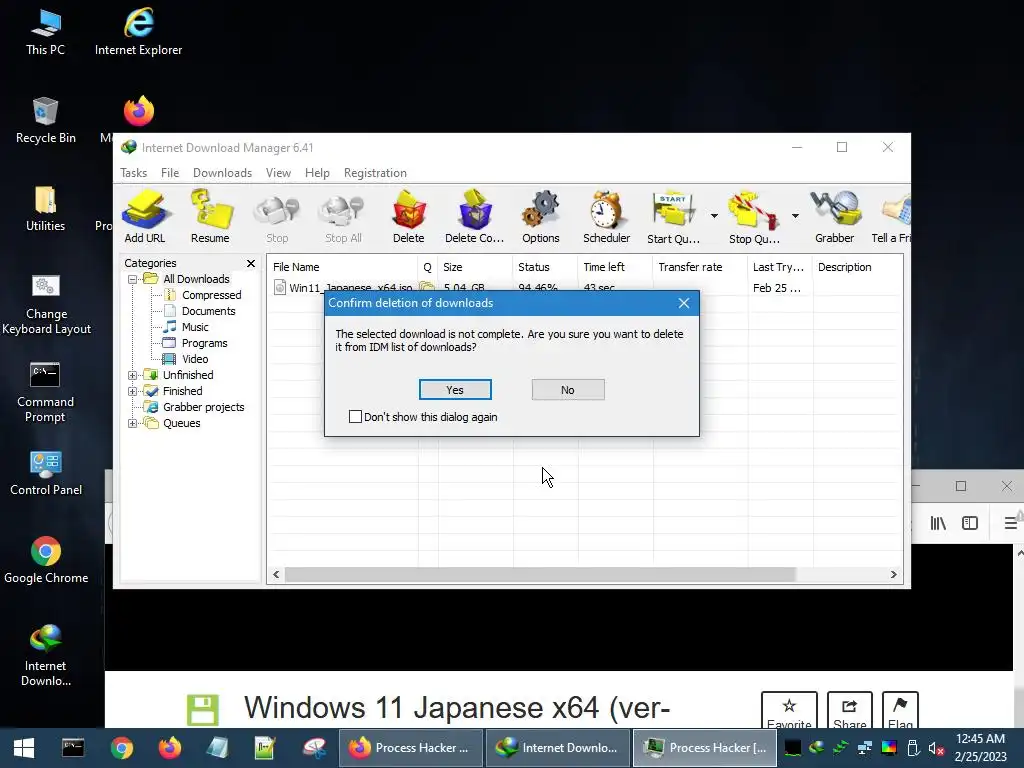Viewport: 1024px width, 768px height.
Task: Open Chrome from the taskbar
Action: (121, 748)
